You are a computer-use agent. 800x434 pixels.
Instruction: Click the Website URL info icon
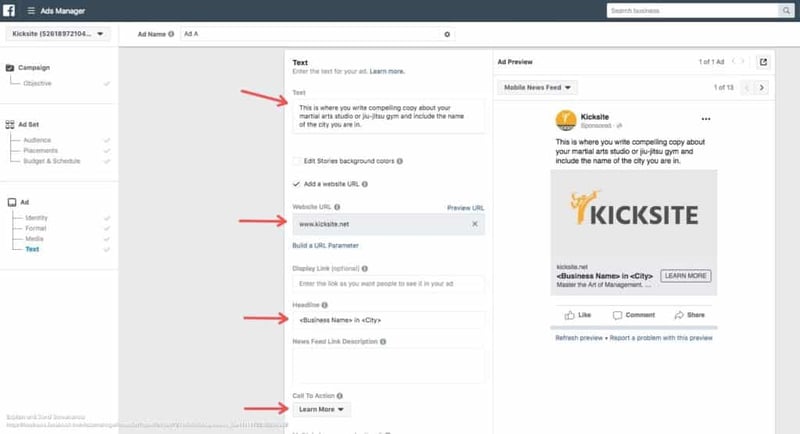point(337,207)
